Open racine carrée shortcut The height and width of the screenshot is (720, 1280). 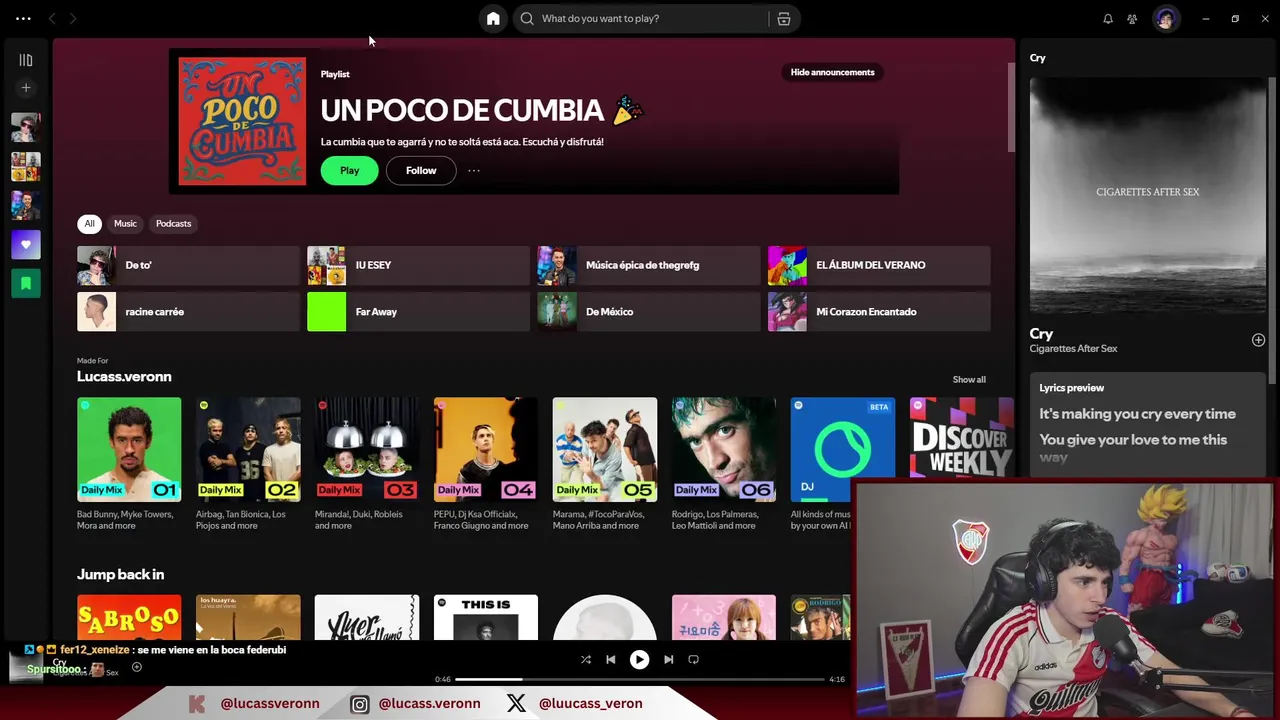(188, 312)
